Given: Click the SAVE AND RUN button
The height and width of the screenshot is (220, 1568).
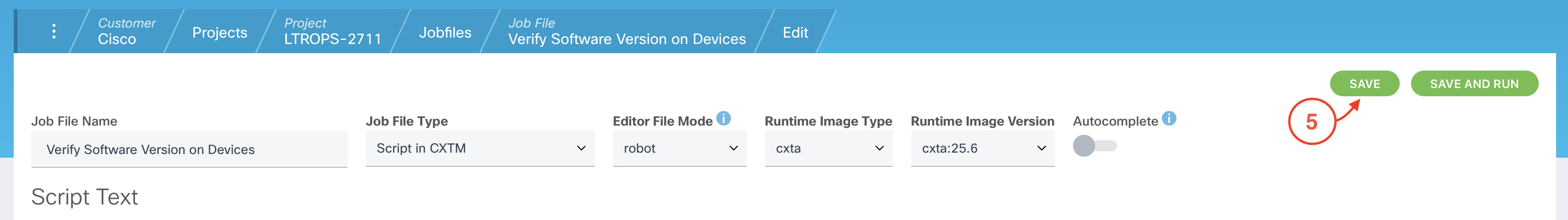Looking at the screenshot, I should tap(1474, 83).
